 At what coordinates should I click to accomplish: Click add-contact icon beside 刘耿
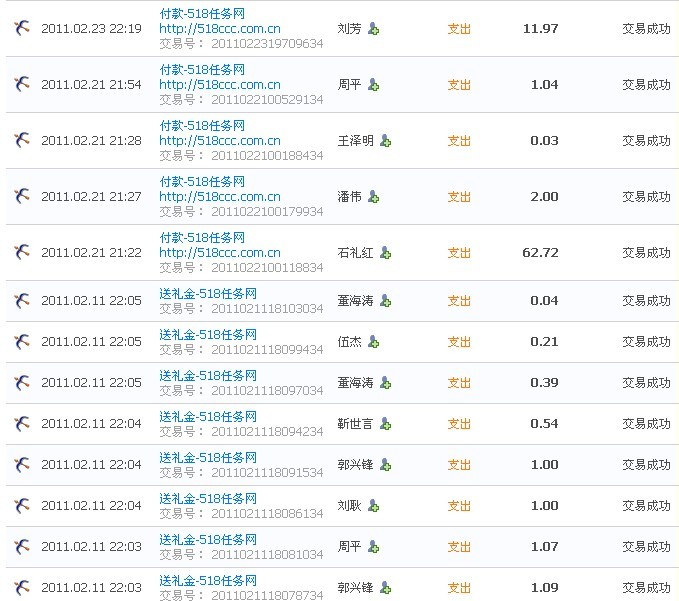tap(373, 506)
